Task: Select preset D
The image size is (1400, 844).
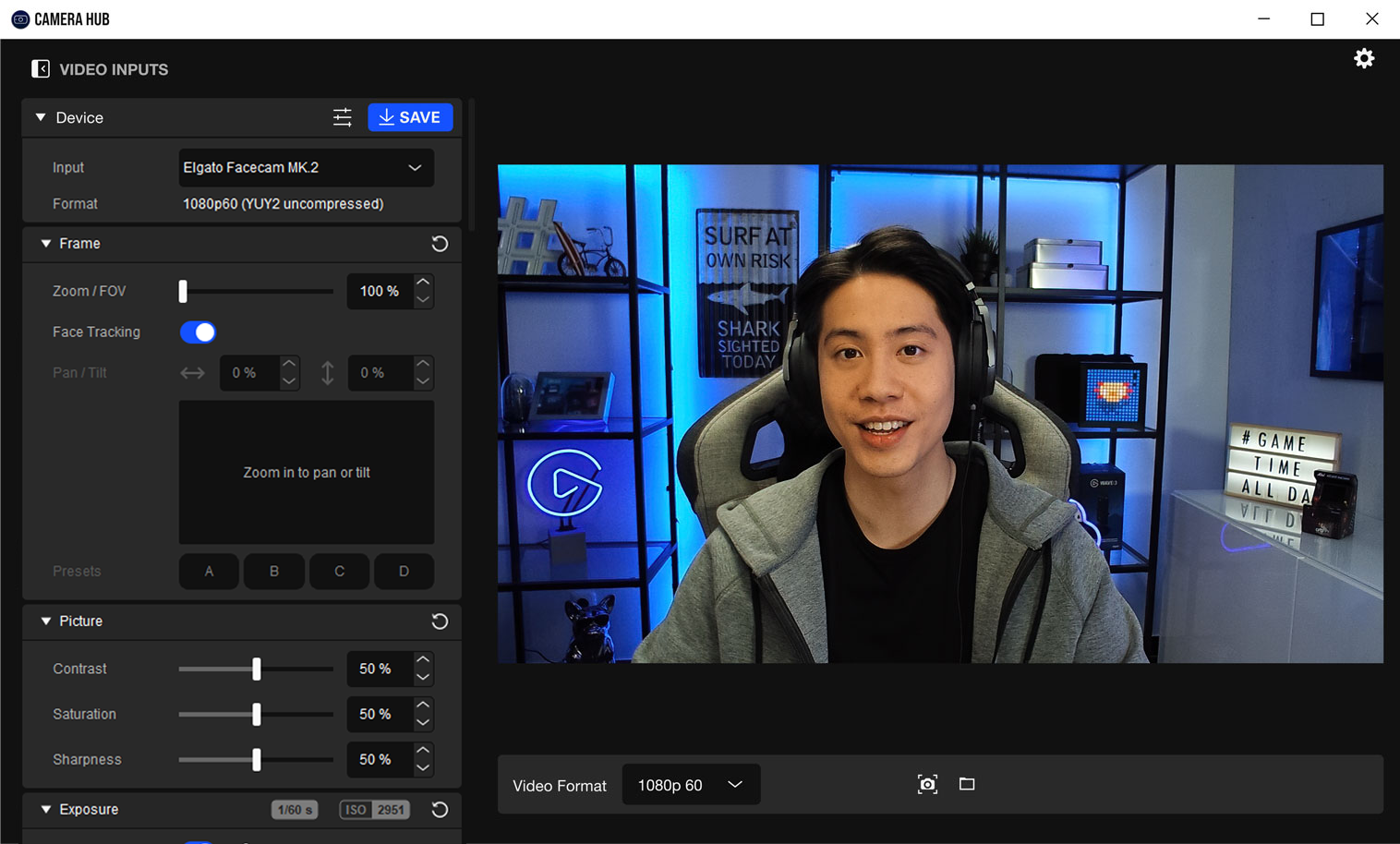Action: (x=404, y=572)
